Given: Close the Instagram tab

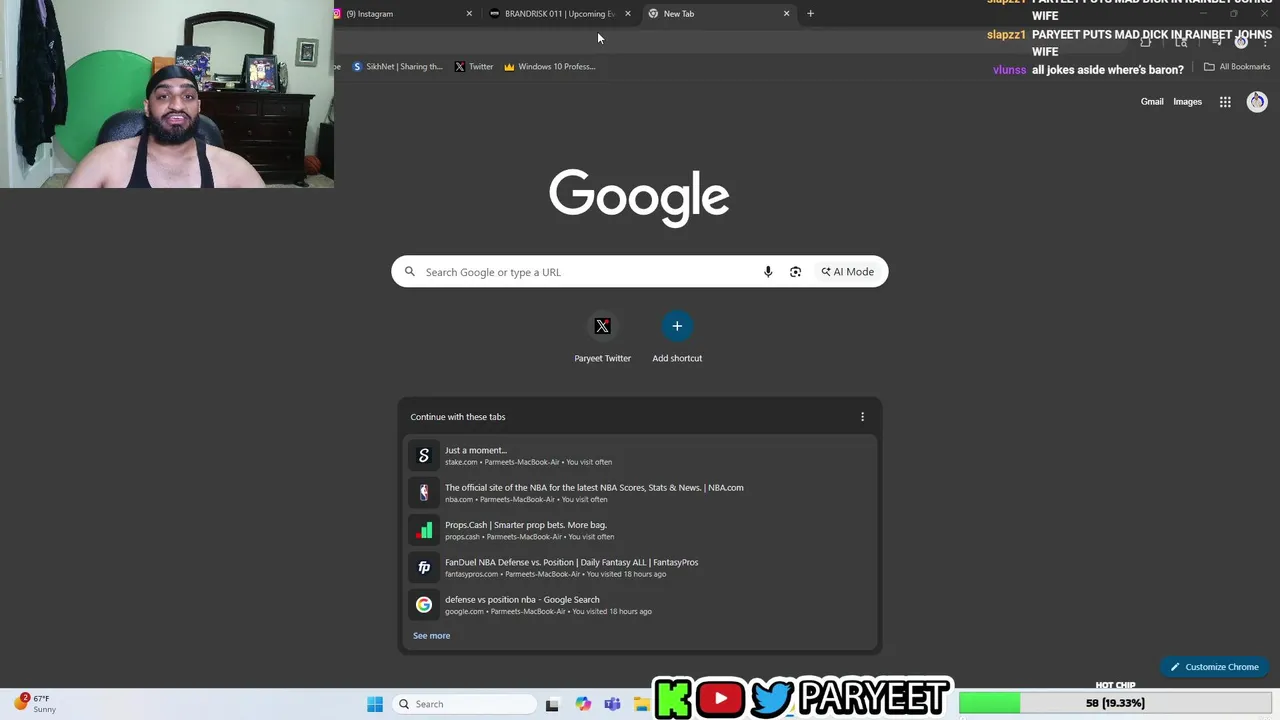Looking at the screenshot, I should coord(469,14).
